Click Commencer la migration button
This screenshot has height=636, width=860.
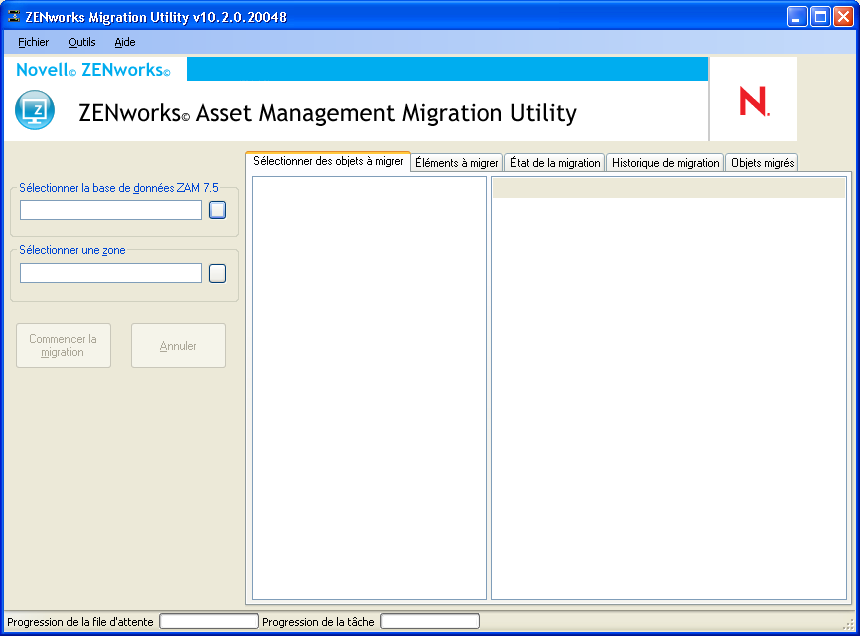(64, 345)
